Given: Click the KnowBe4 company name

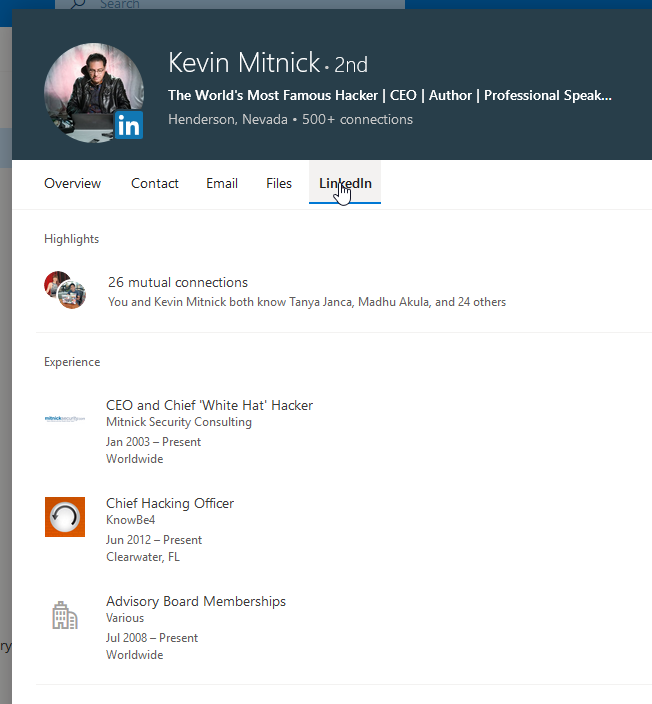Looking at the screenshot, I should pos(131,520).
